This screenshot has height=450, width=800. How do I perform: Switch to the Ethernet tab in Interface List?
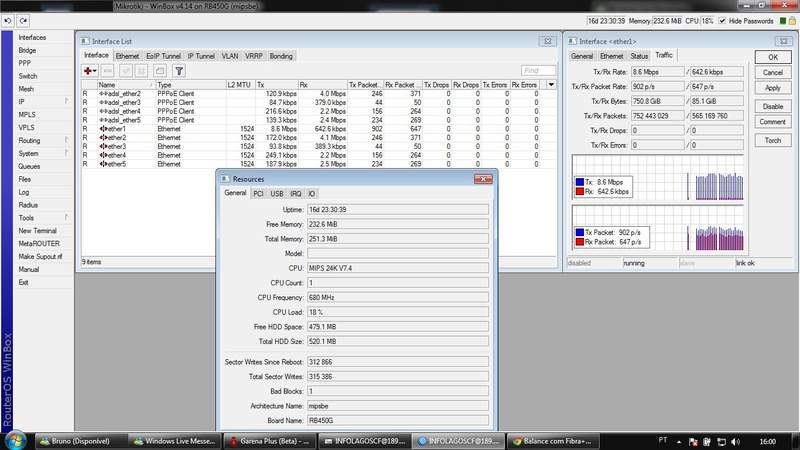point(127,56)
